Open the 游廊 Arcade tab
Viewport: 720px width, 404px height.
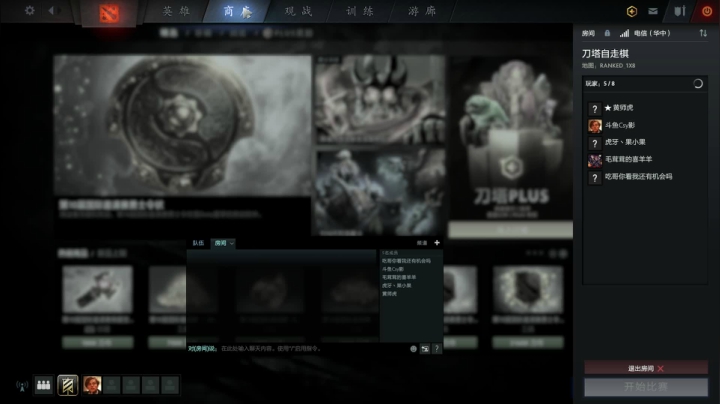point(422,11)
